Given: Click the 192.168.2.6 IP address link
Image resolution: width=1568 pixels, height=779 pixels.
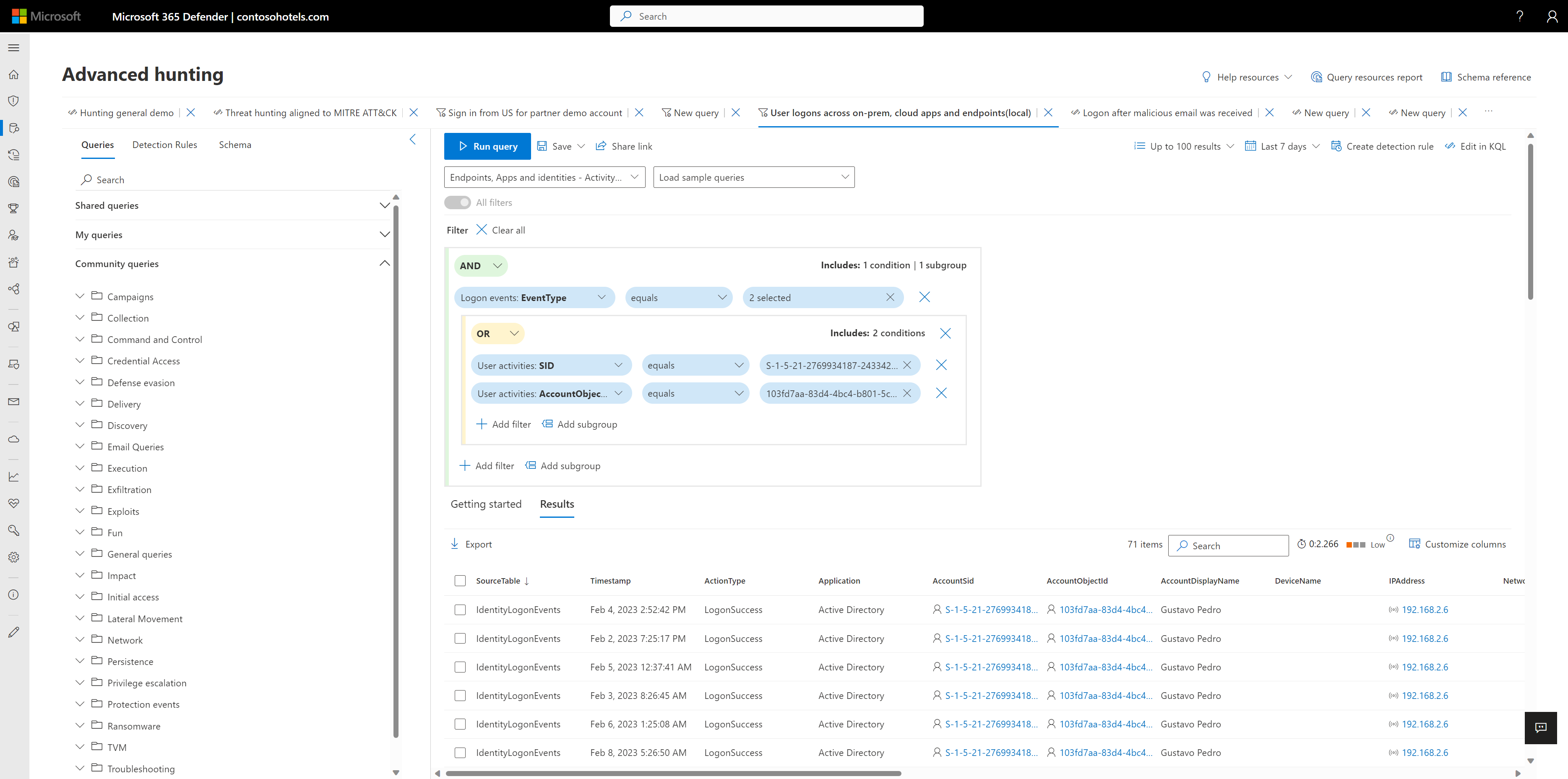Looking at the screenshot, I should pos(1425,609).
